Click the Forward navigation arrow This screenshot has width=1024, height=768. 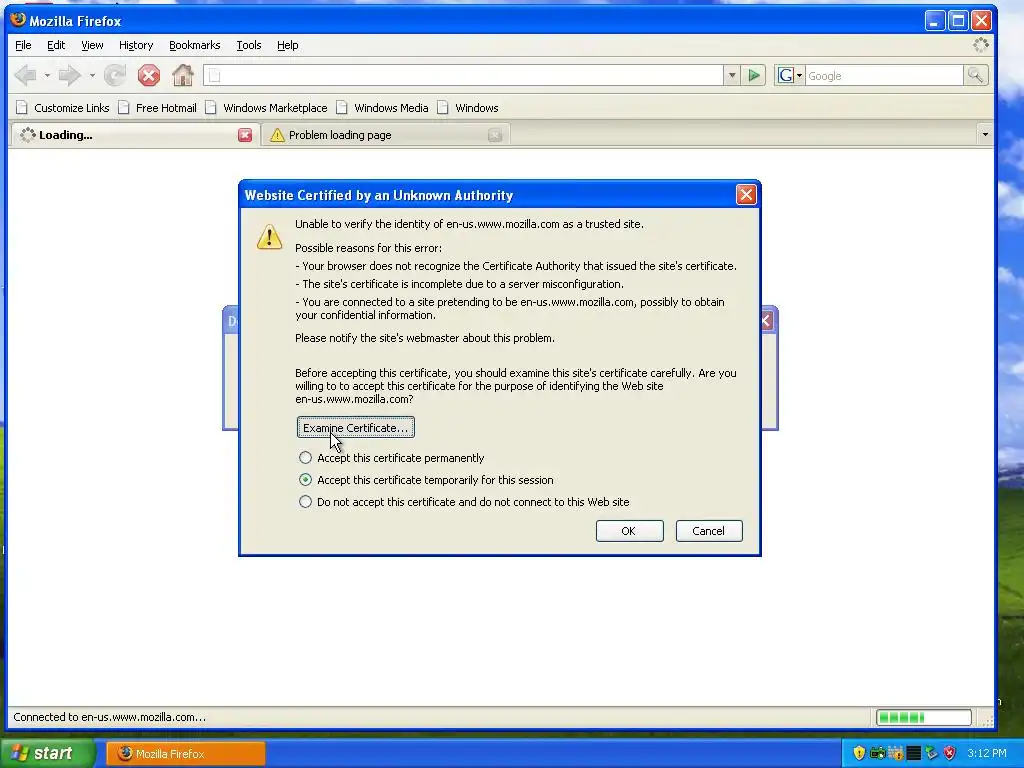pos(70,76)
